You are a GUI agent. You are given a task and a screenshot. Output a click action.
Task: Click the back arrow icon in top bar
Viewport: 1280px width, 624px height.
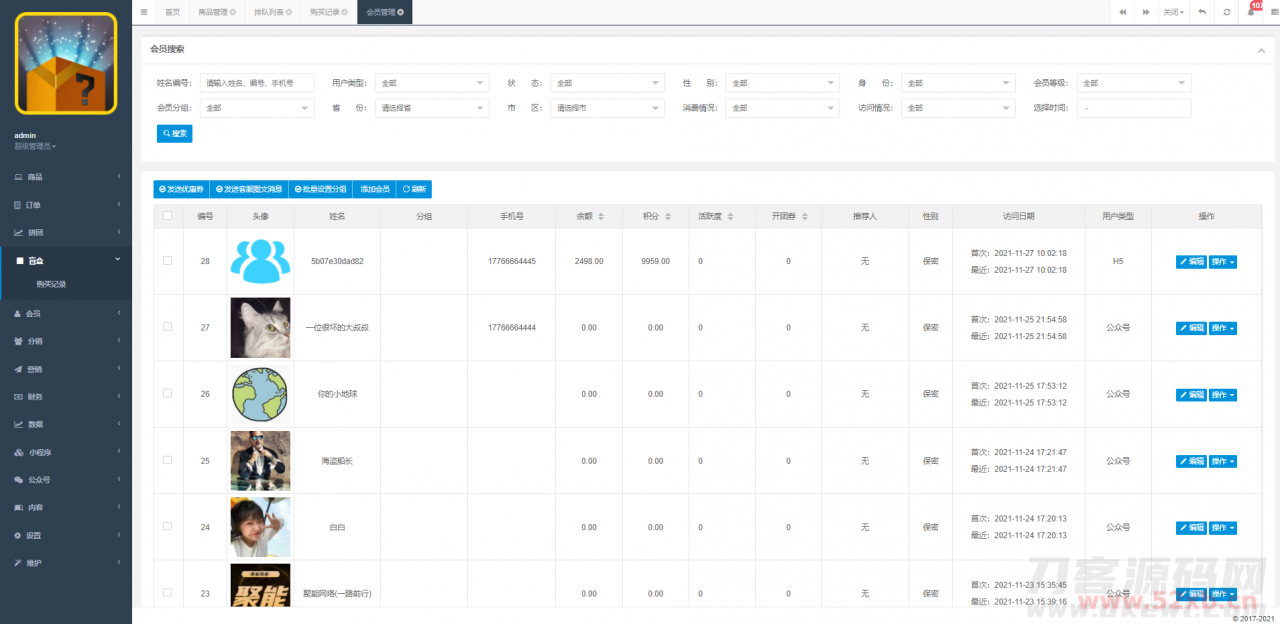pos(1201,12)
